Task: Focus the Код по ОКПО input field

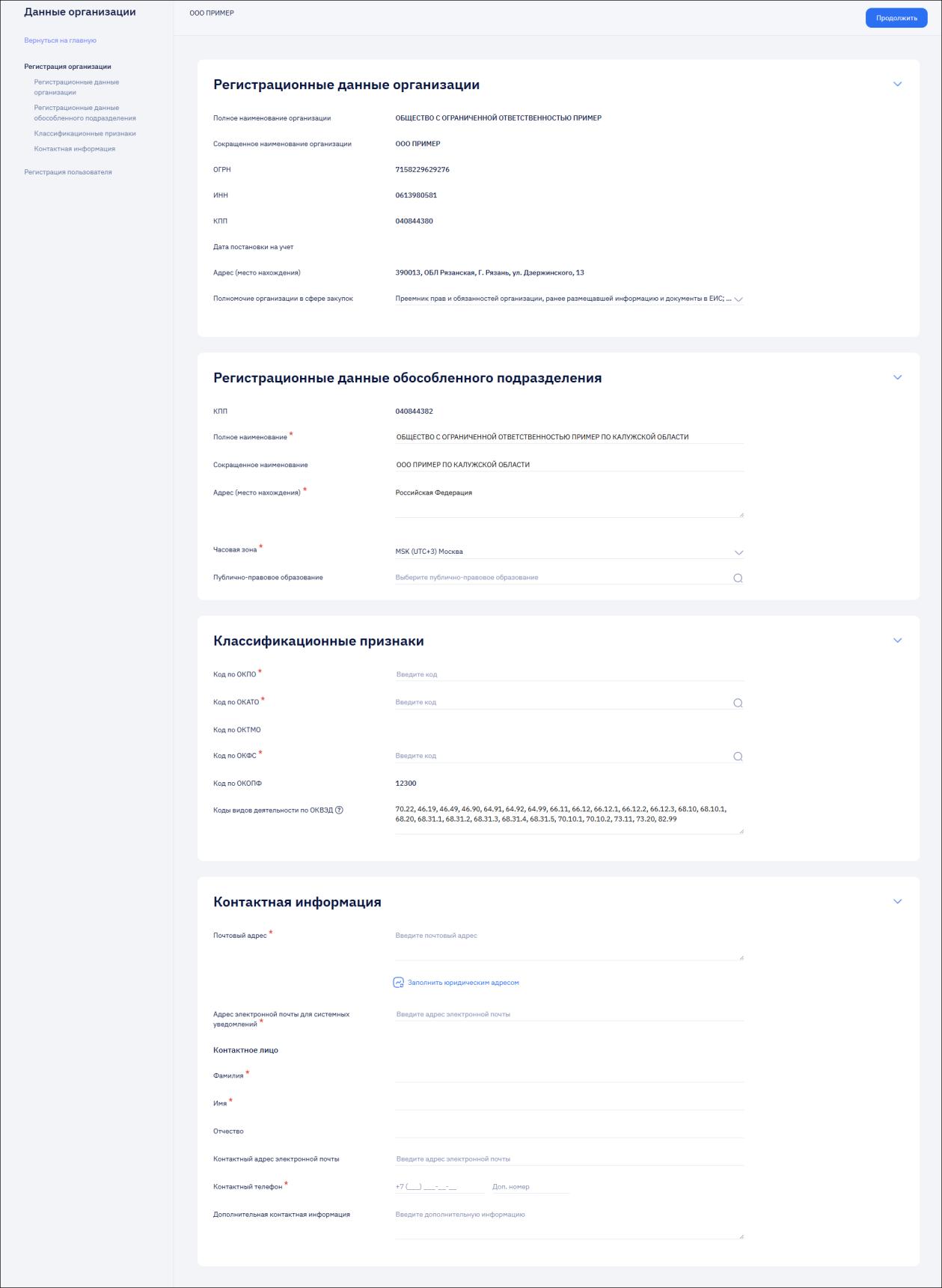Action: tap(569, 674)
